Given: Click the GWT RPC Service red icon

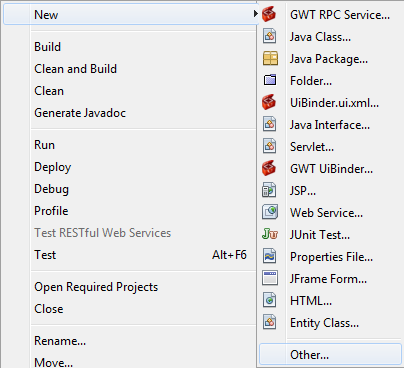Looking at the screenshot, I should coord(269,15).
